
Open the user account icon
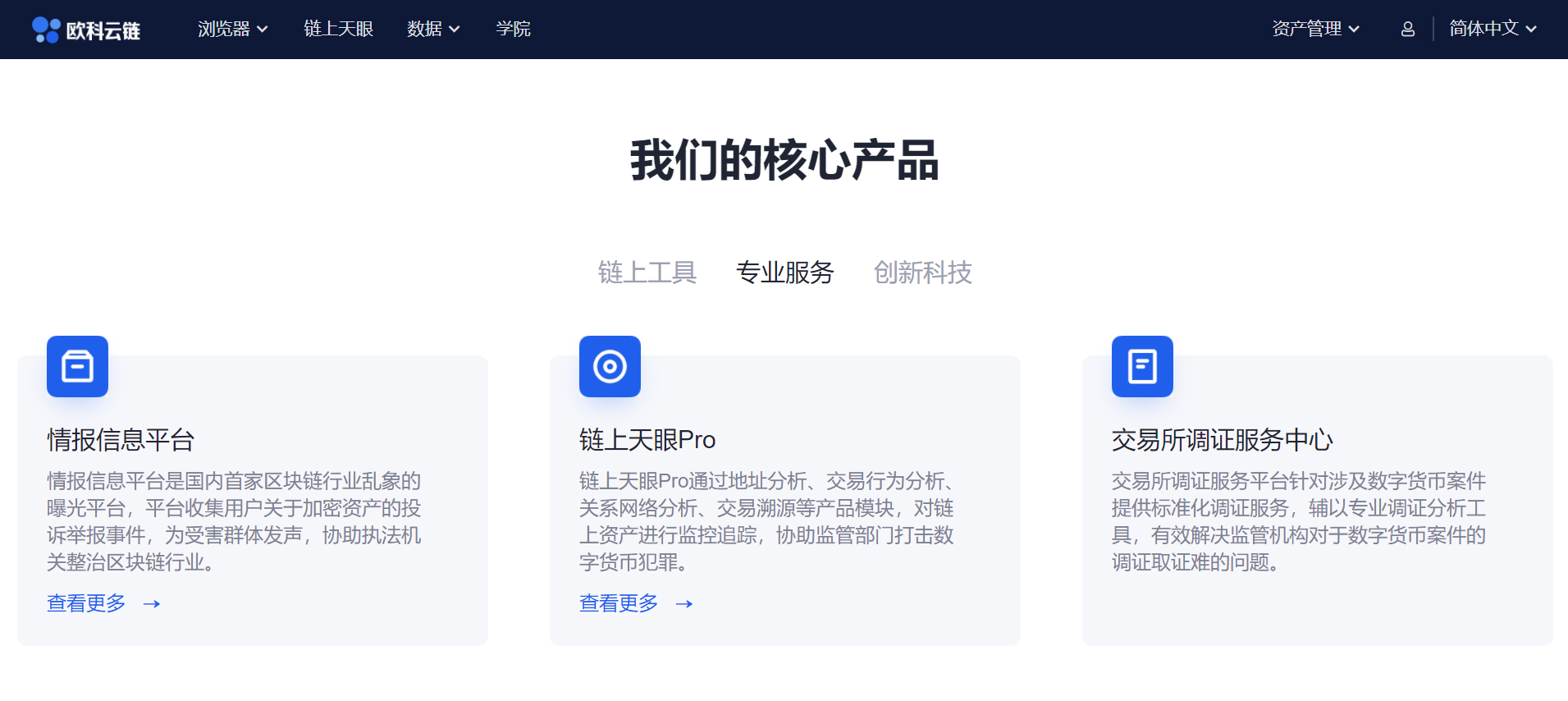coord(1408,30)
